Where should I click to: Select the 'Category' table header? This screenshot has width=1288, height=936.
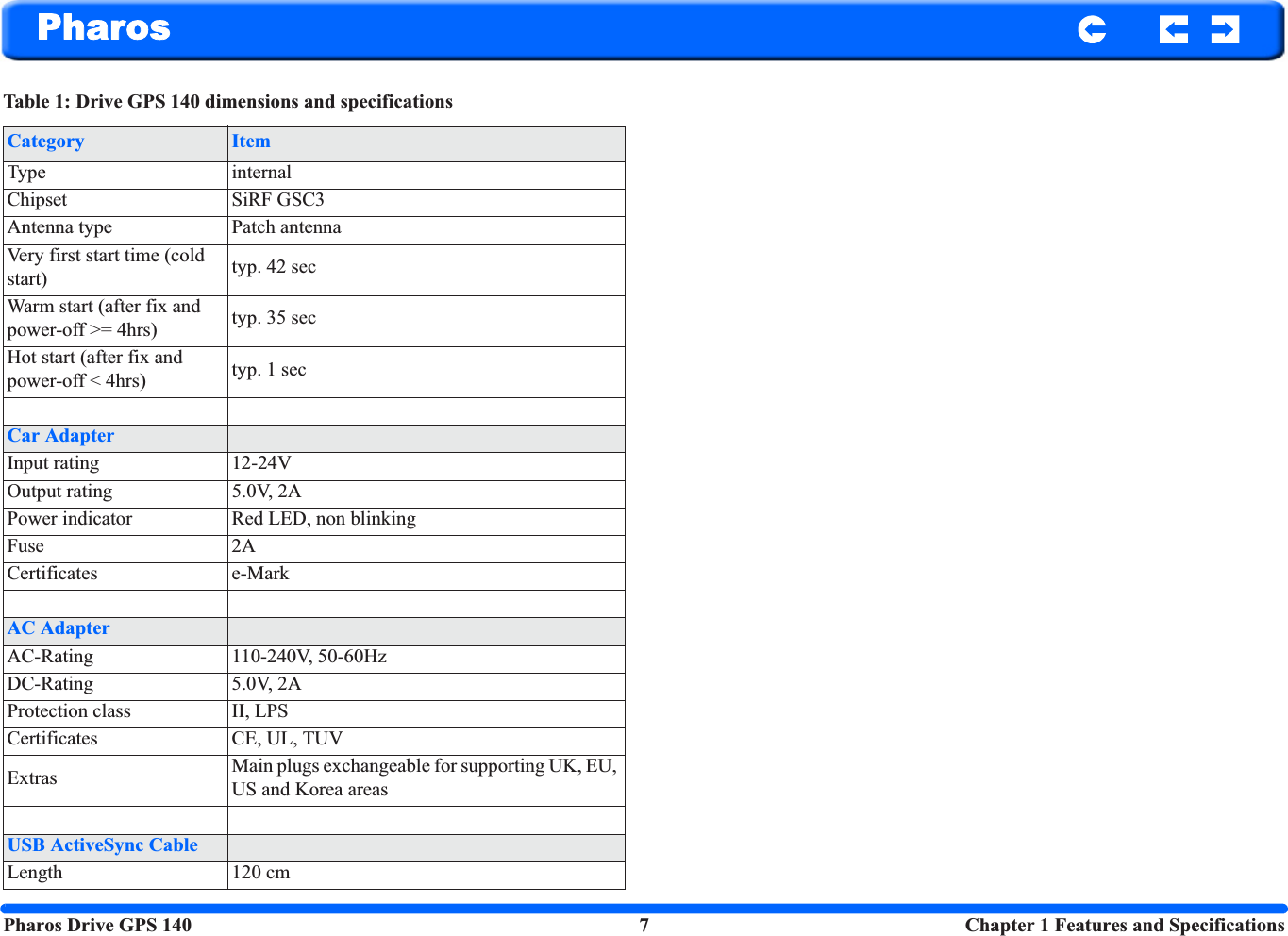pos(46,142)
